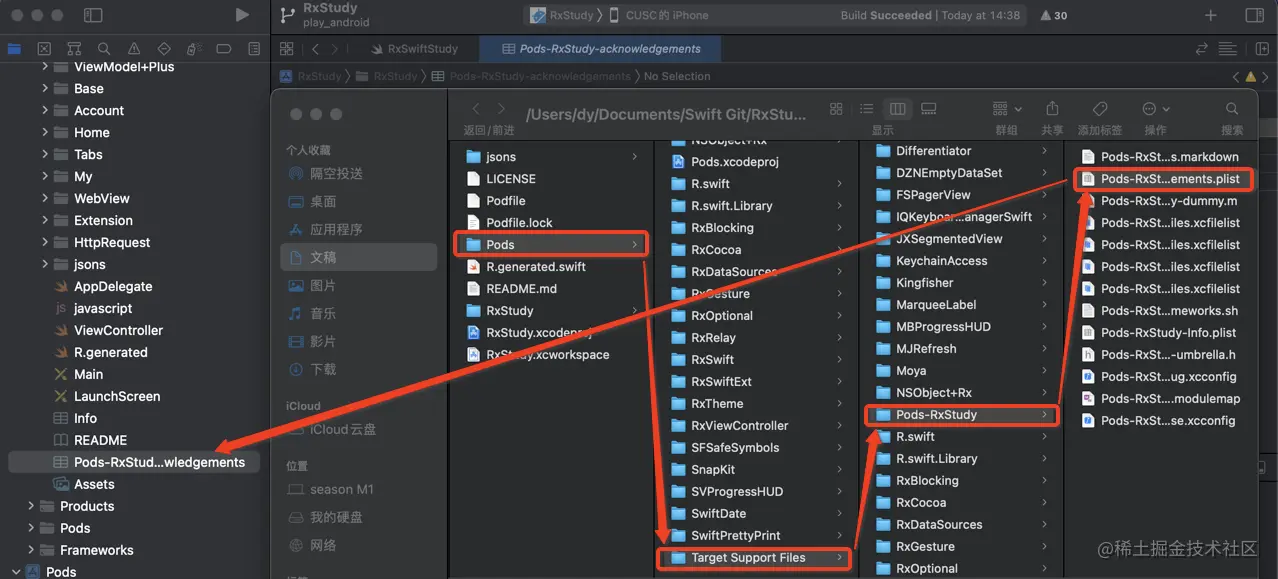Screen dimensions: 1278x579
Task: Open the debug navigator spray icon
Action: click(194, 48)
